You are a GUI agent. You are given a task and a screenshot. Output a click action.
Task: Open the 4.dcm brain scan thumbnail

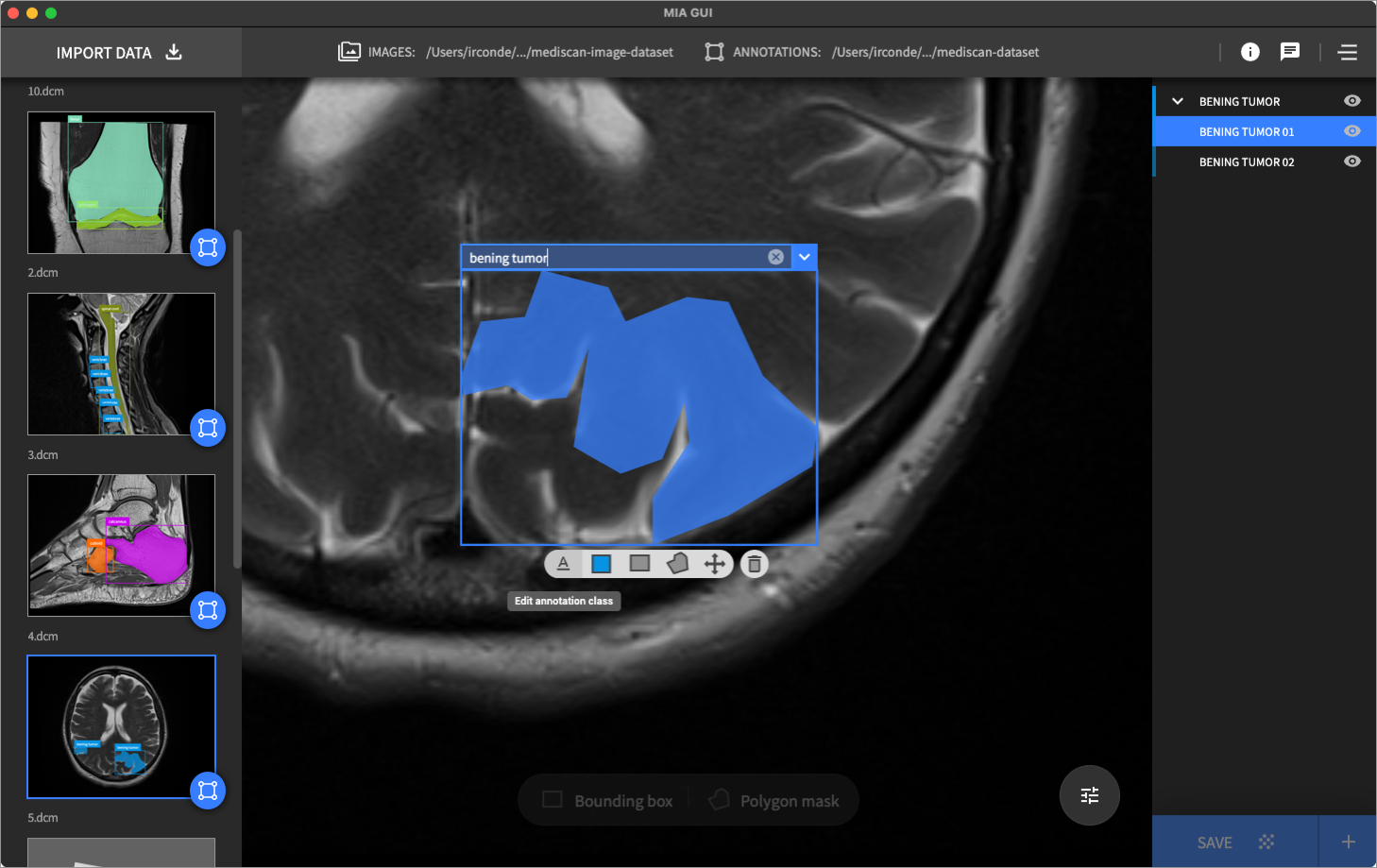point(121,726)
